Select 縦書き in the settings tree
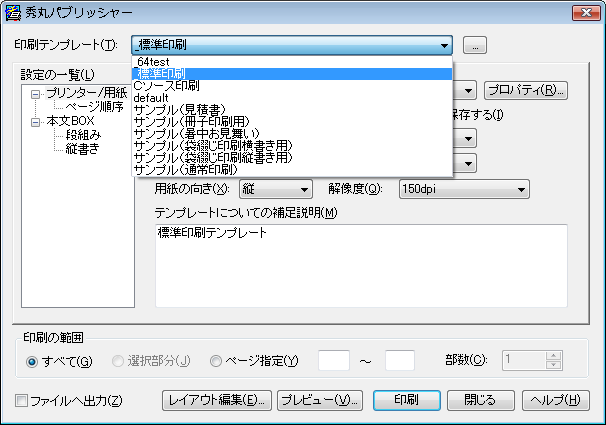Screen dimensions: 606x425 [82, 149]
